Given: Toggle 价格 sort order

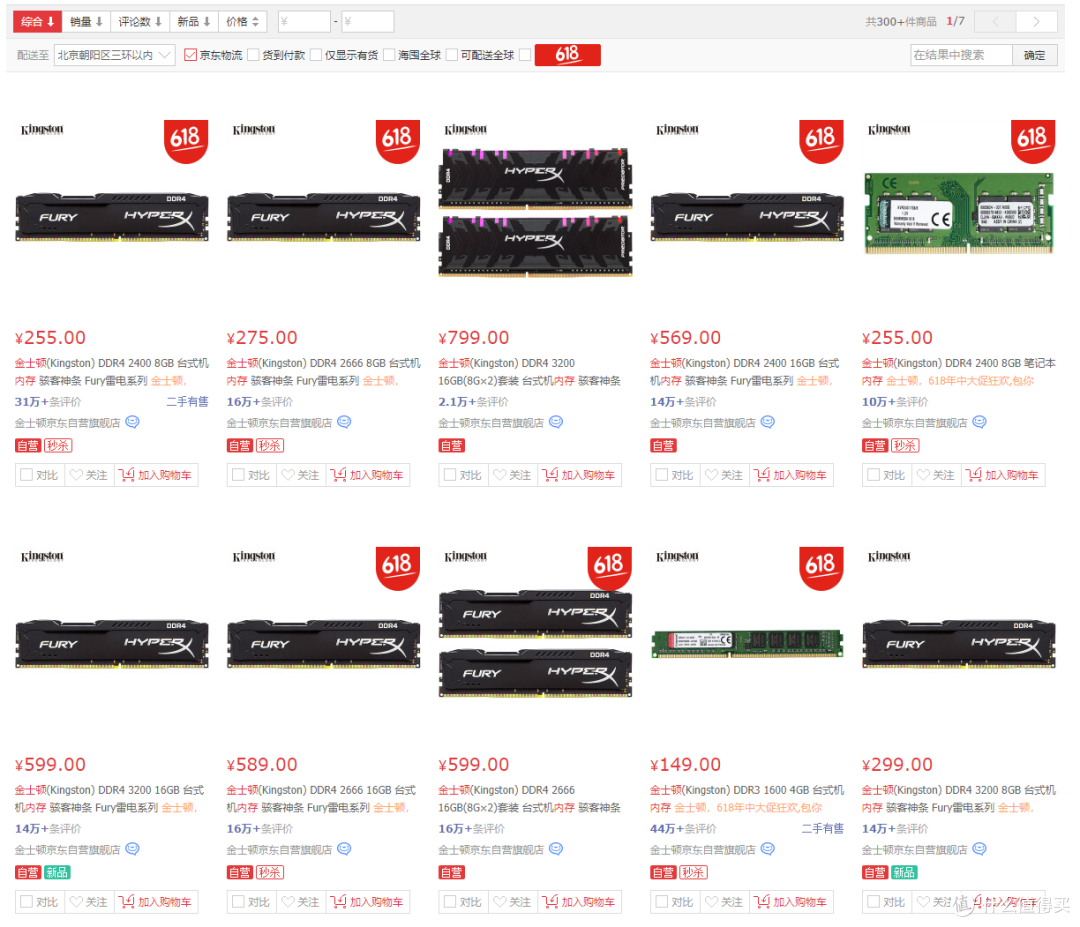Looking at the screenshot, I should (x=242, y=21).
